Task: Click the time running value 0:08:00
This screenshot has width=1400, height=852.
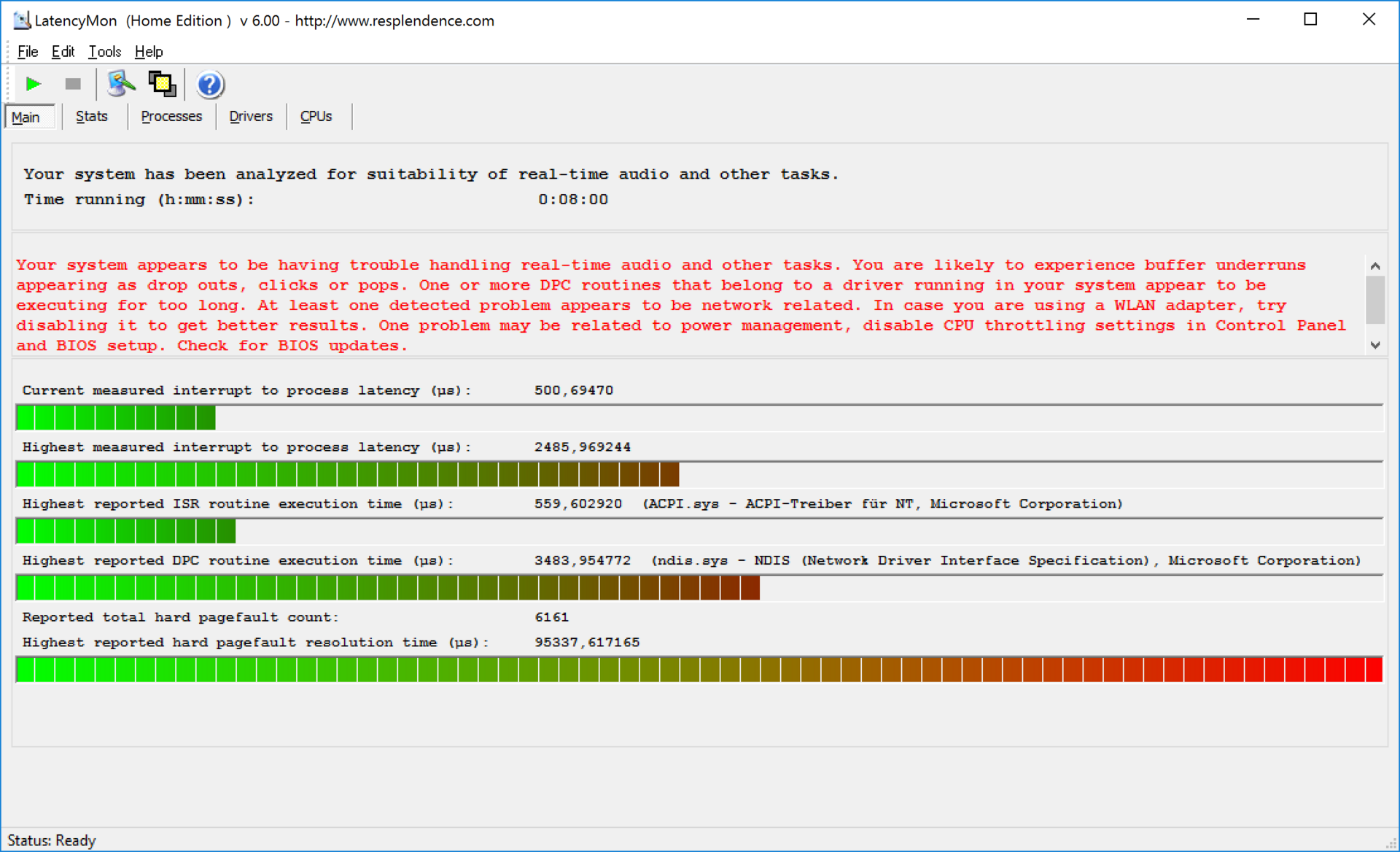Action: pyautogui.click(x=573, y=199)
